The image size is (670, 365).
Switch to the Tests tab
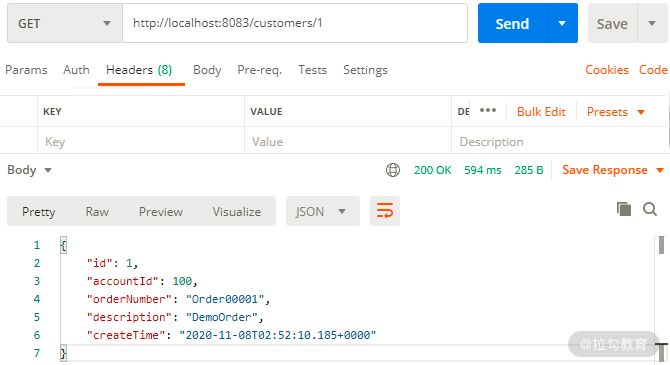pyautogui.click(x=312, y=70)
